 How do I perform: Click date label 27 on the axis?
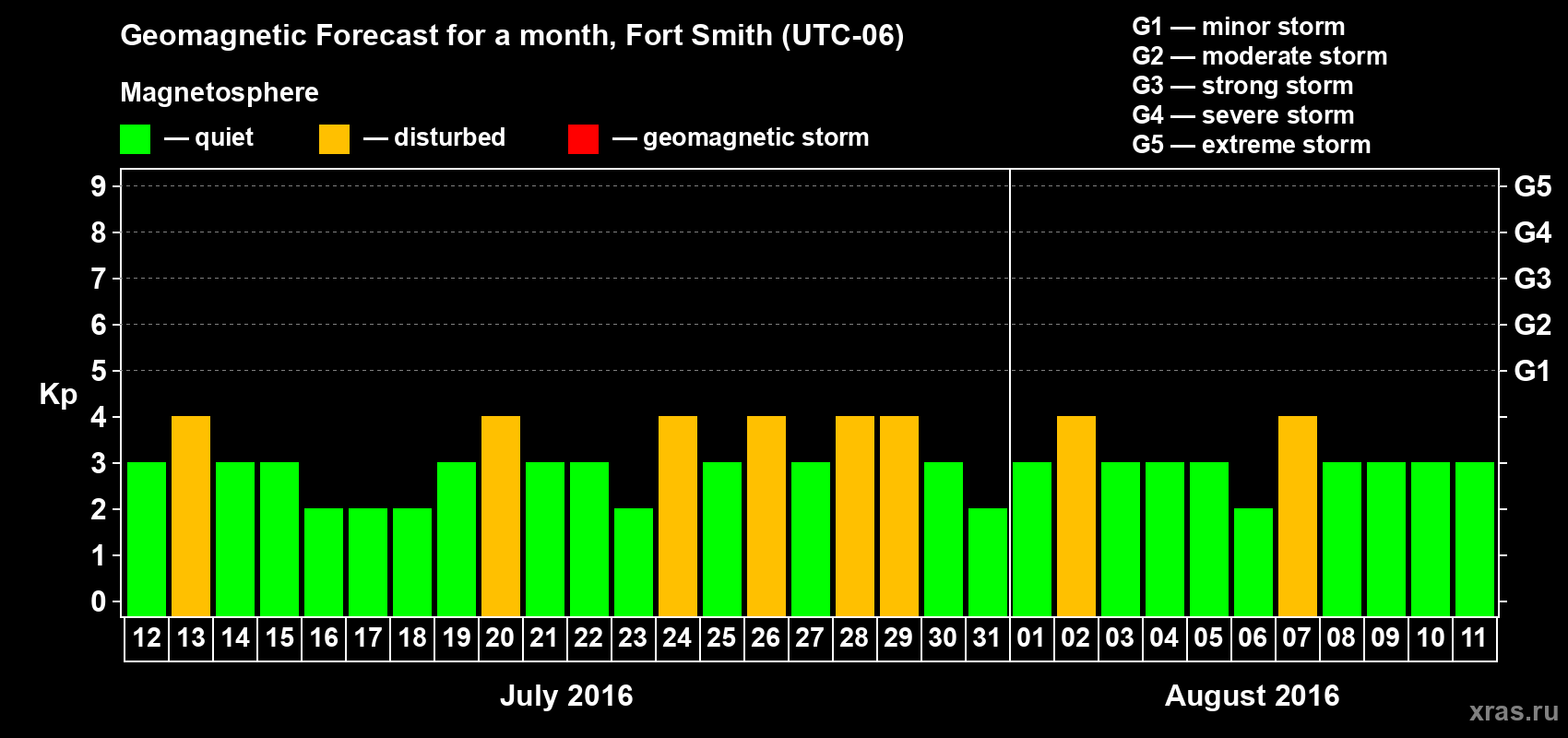810,638
